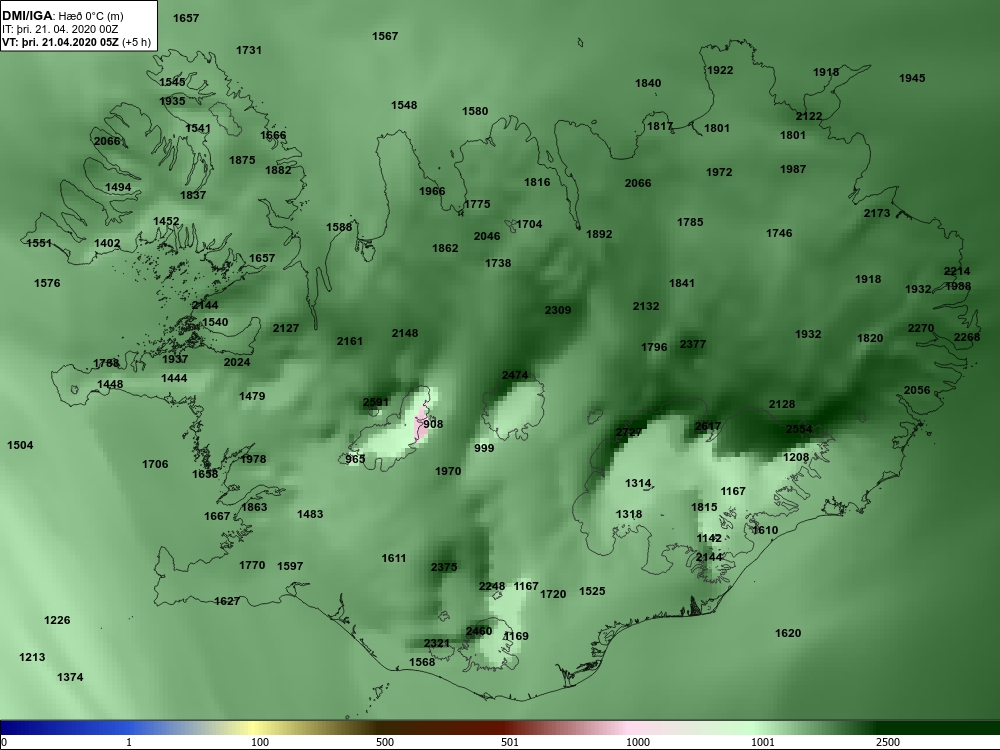Click the 1620 value offshore
Image resolution: width=1000 pixels, height=750 pixels.
[788, 633]
